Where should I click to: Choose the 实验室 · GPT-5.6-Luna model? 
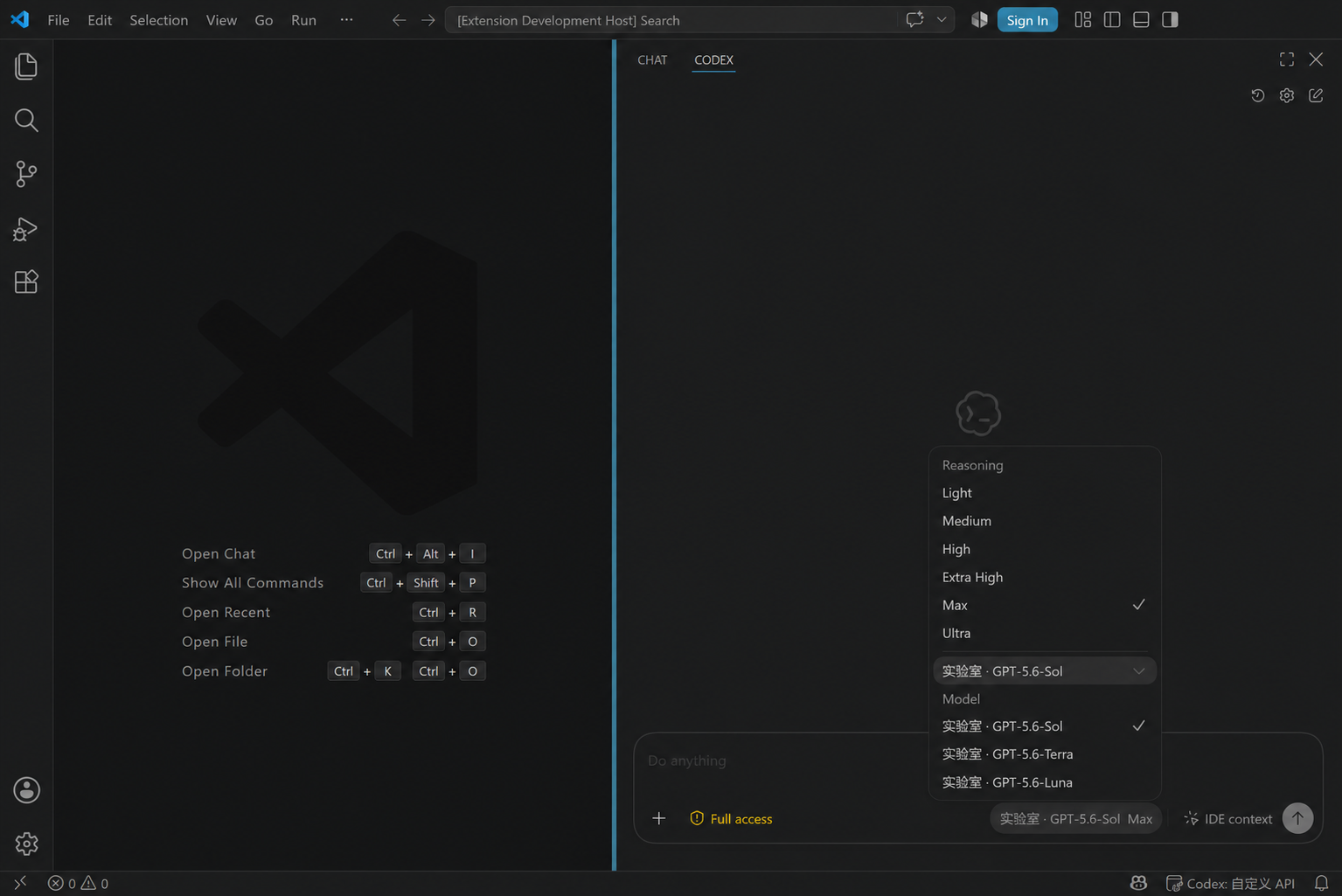click(1045, 782)
